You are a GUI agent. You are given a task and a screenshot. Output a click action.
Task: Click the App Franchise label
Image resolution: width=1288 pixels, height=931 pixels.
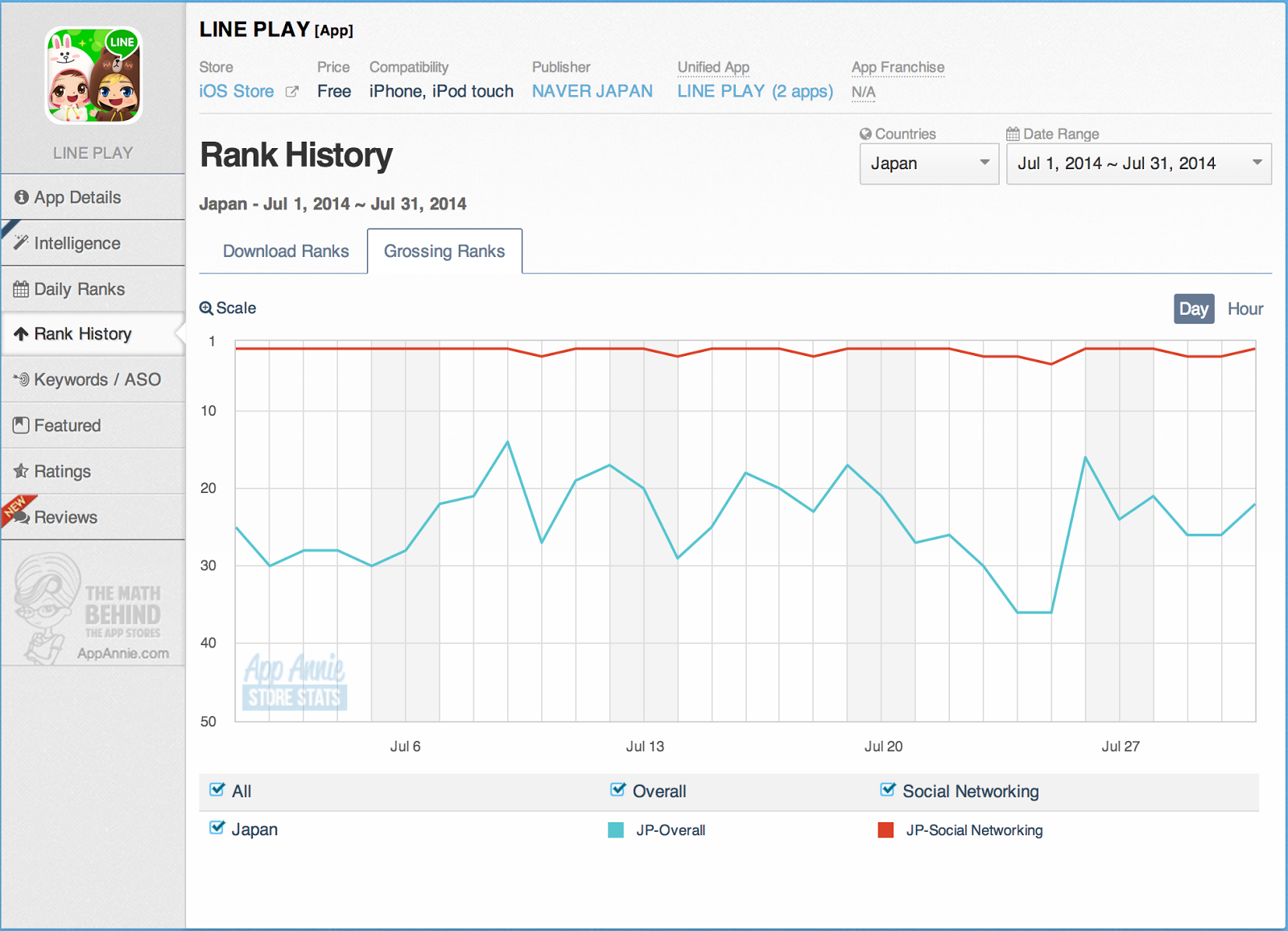(898, 68)
